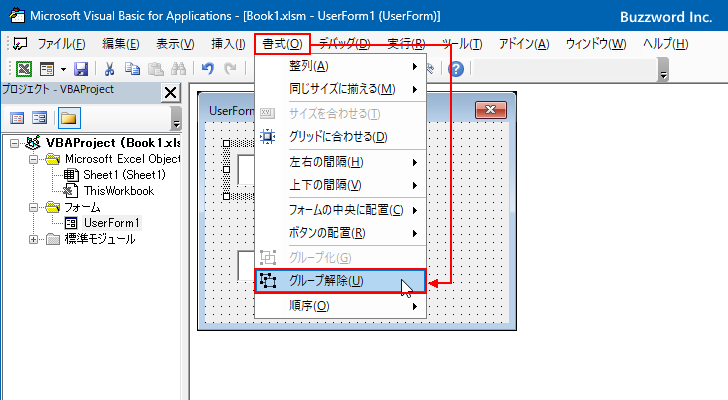
Task: Click the Visual Basic title bar application icon
Action: [x=18, y=15]
